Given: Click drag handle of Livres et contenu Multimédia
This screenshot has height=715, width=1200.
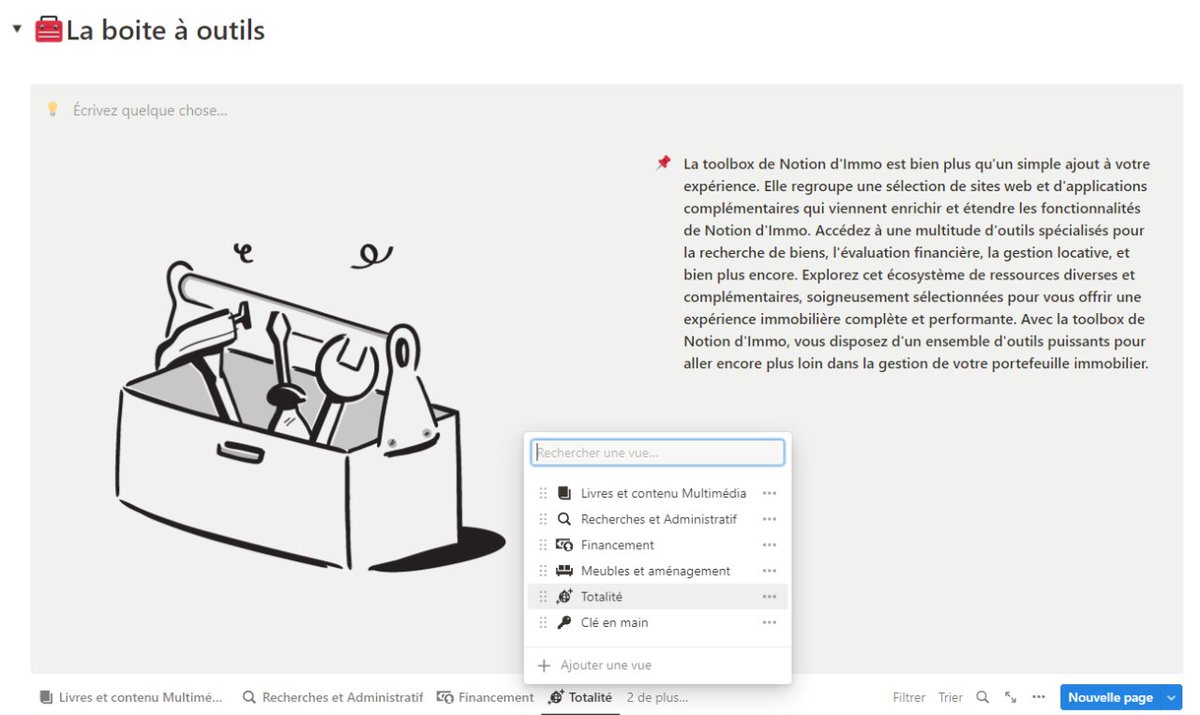Looking at the screenshot, I should 543,493.
